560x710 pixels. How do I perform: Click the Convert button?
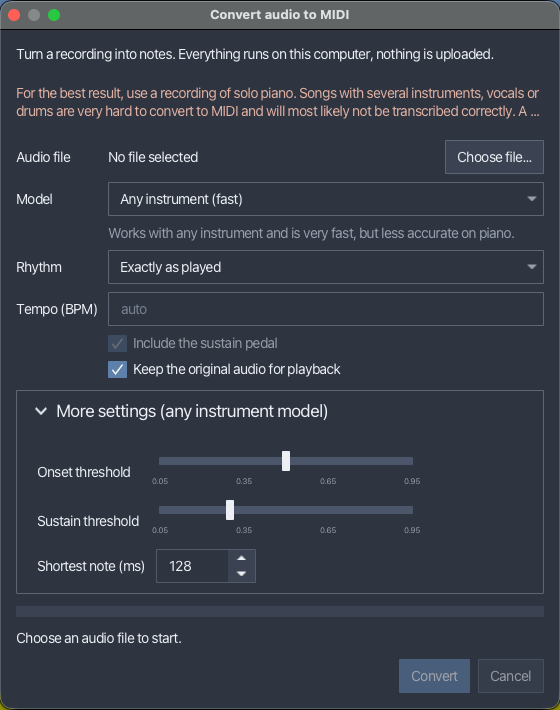click(x=434, y=676)
